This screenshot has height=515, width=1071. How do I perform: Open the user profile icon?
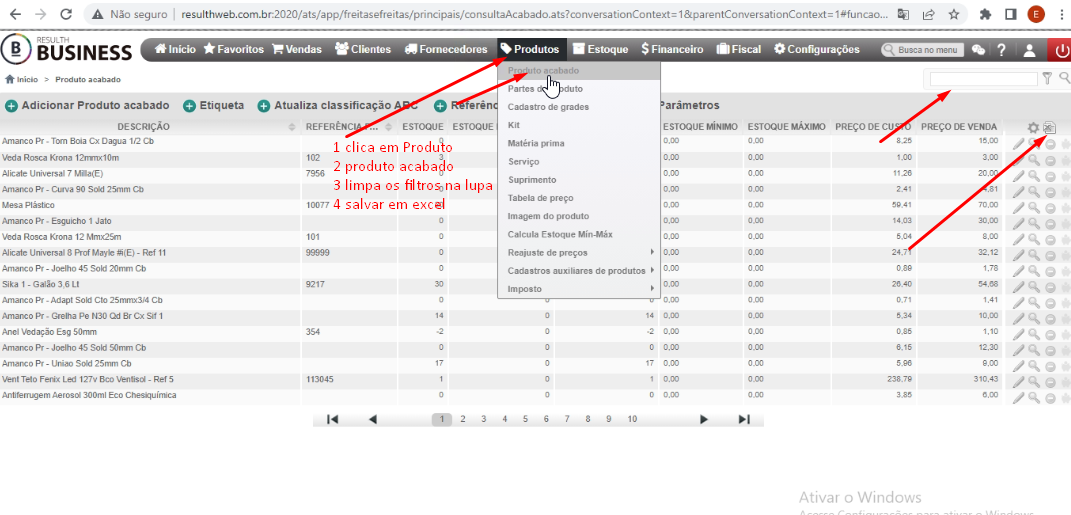point(1029,49)
